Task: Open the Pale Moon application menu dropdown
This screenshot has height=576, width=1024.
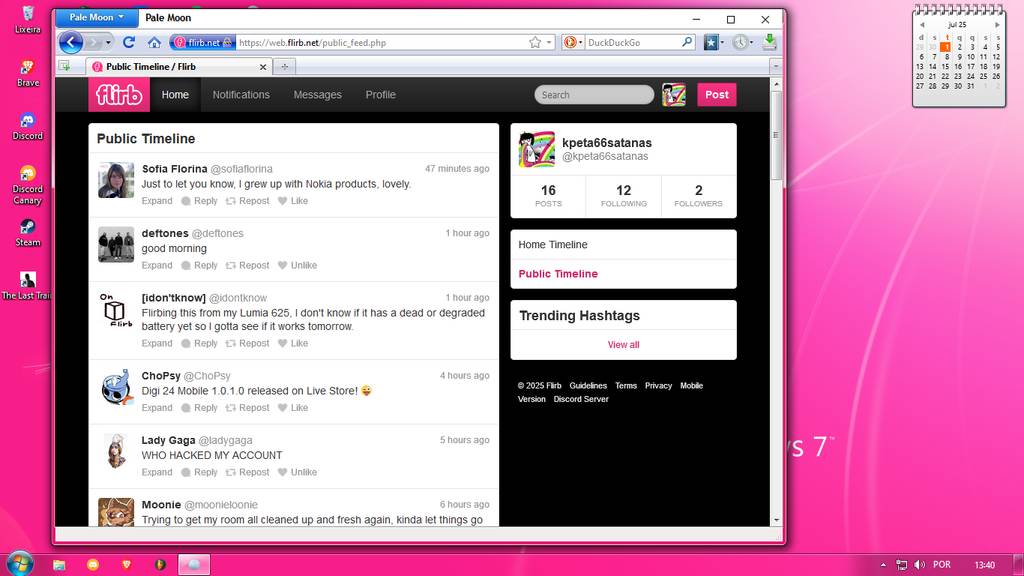Action: [x=97, y=18]
